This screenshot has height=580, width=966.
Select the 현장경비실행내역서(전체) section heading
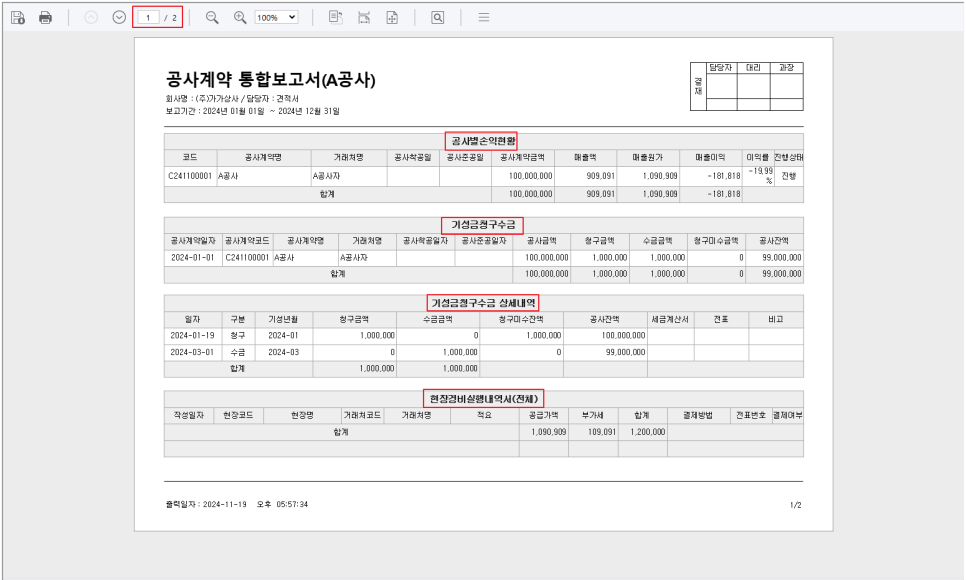click(484, 399)
